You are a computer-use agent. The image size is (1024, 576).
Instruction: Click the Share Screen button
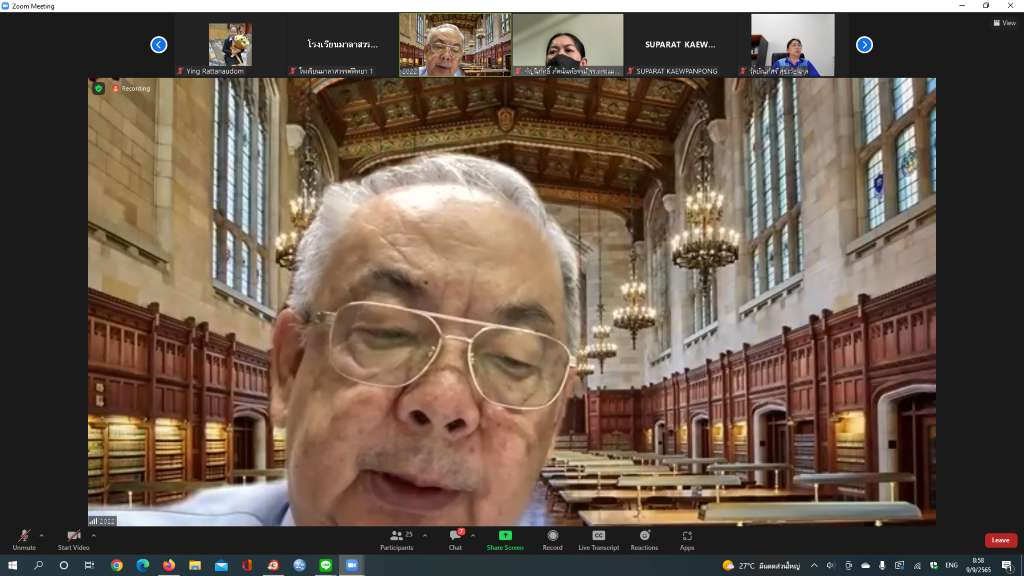(505, 540)
